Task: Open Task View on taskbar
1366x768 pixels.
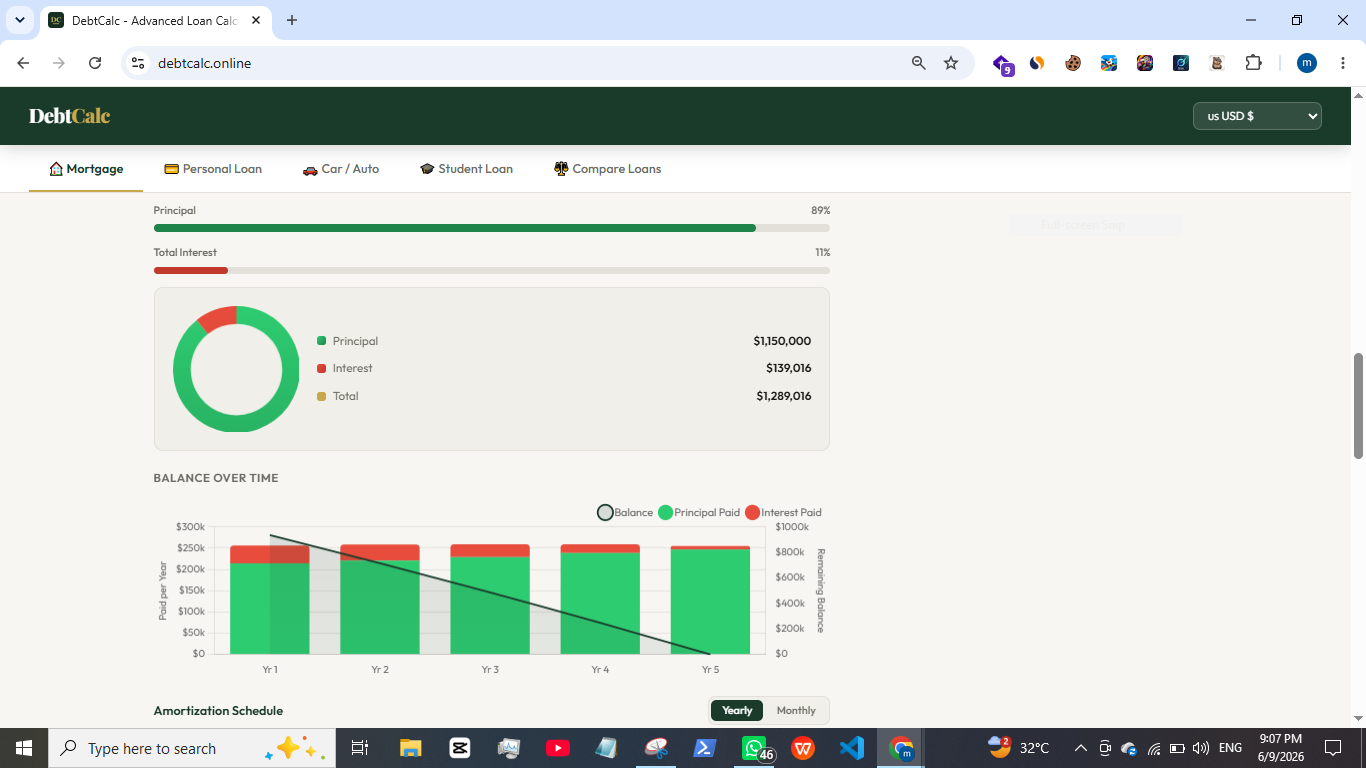Action: tap(360, 748)
